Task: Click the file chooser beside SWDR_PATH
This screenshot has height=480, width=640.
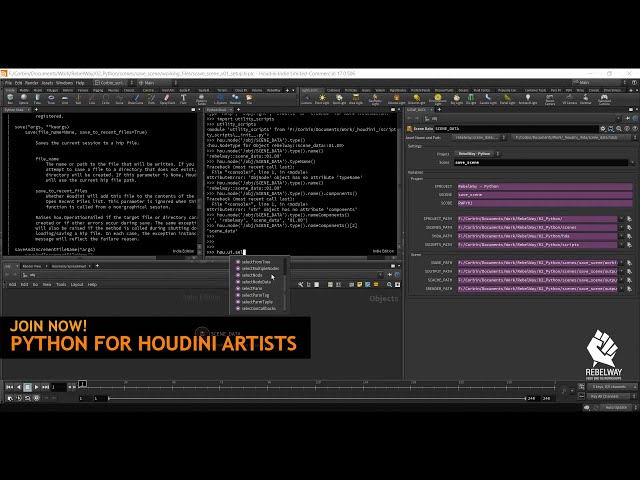Action: pos(629,263)
